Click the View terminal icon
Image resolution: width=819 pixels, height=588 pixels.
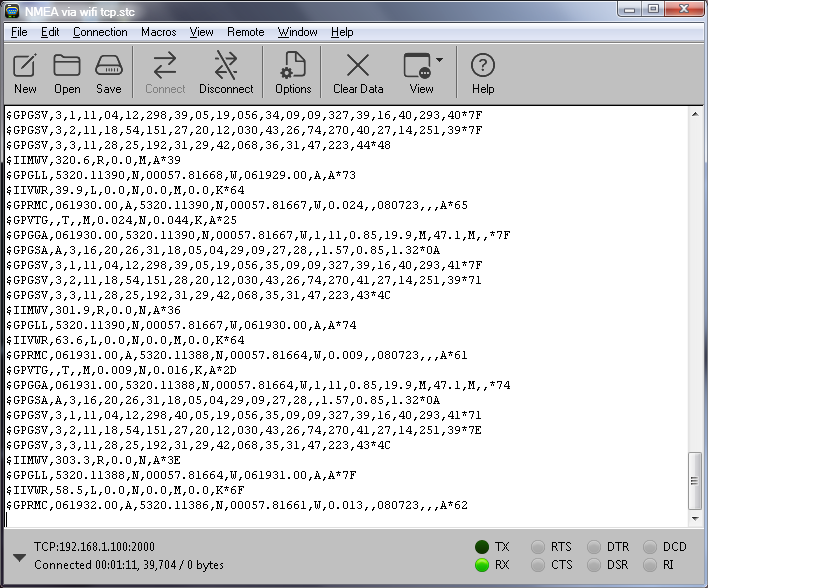pos(417,66)
